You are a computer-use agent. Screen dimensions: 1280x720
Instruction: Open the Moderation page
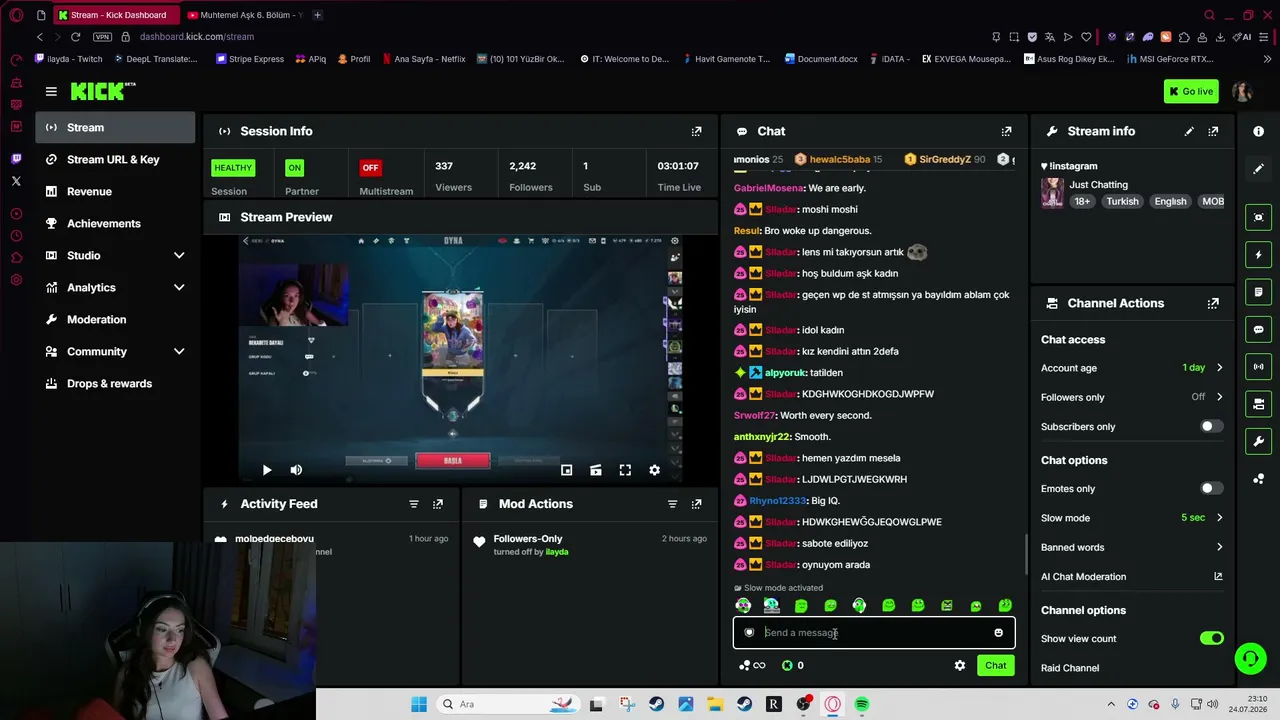click(x=115, y=320)
